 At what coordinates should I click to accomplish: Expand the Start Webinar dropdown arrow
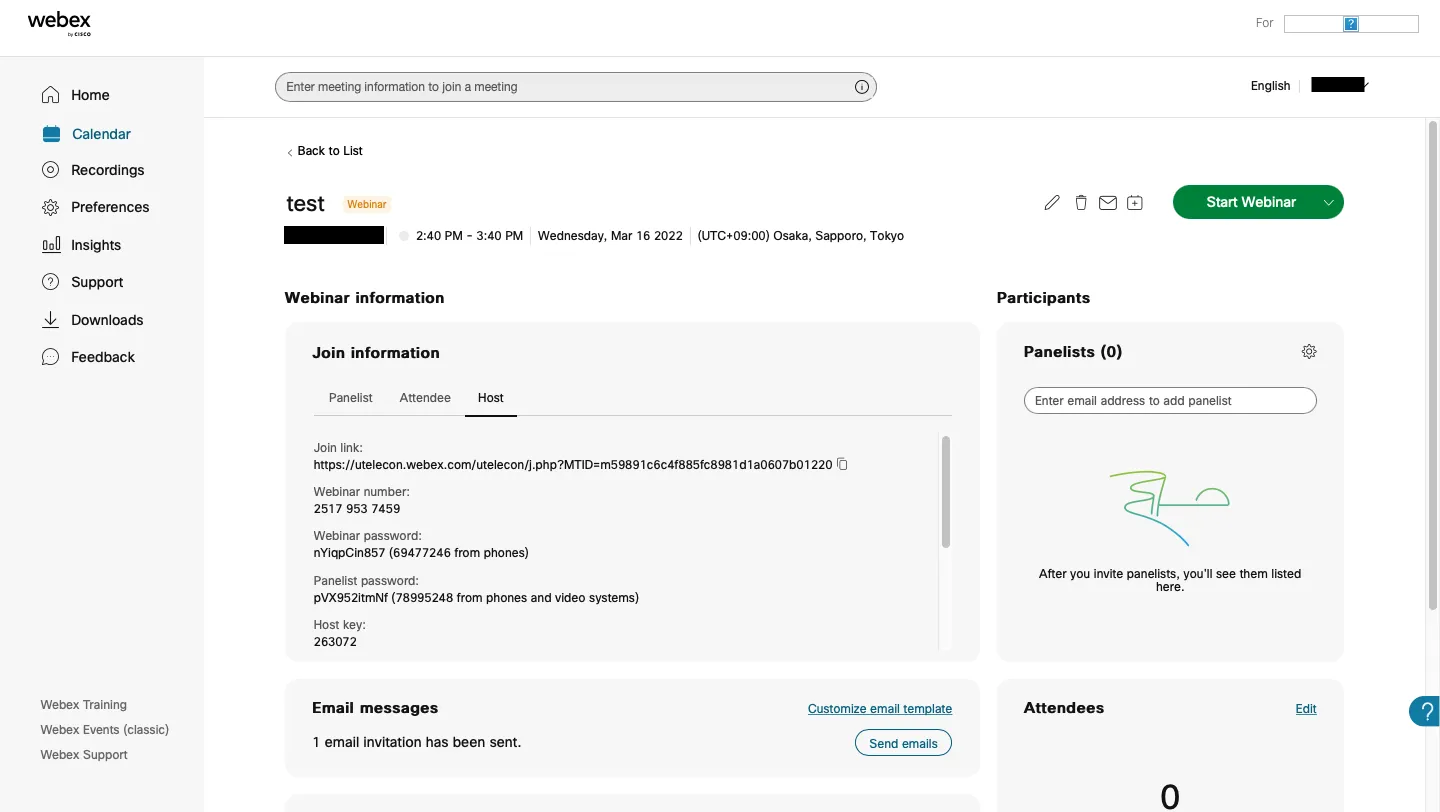click(x=1328, y=202)
